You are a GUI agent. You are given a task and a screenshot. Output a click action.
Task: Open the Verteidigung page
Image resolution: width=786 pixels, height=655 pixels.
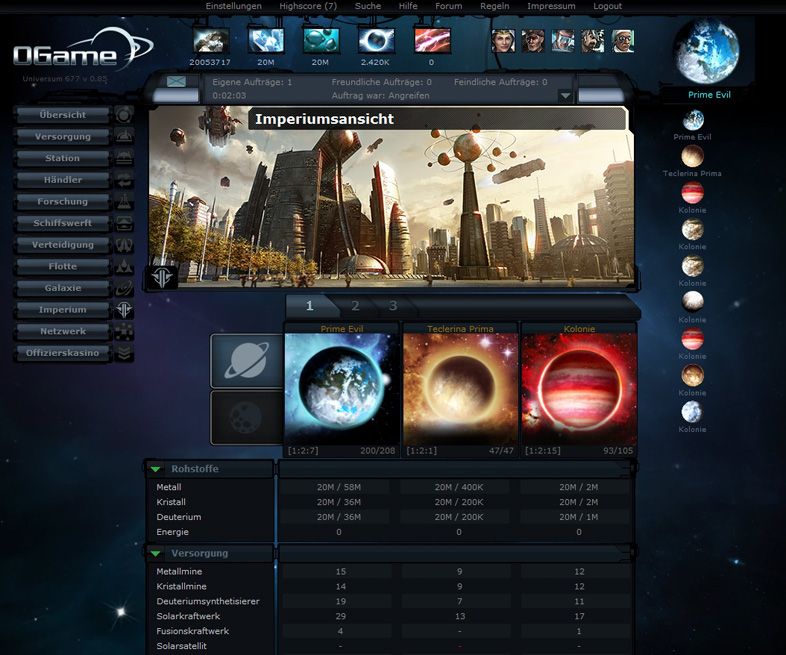point(62,245)
